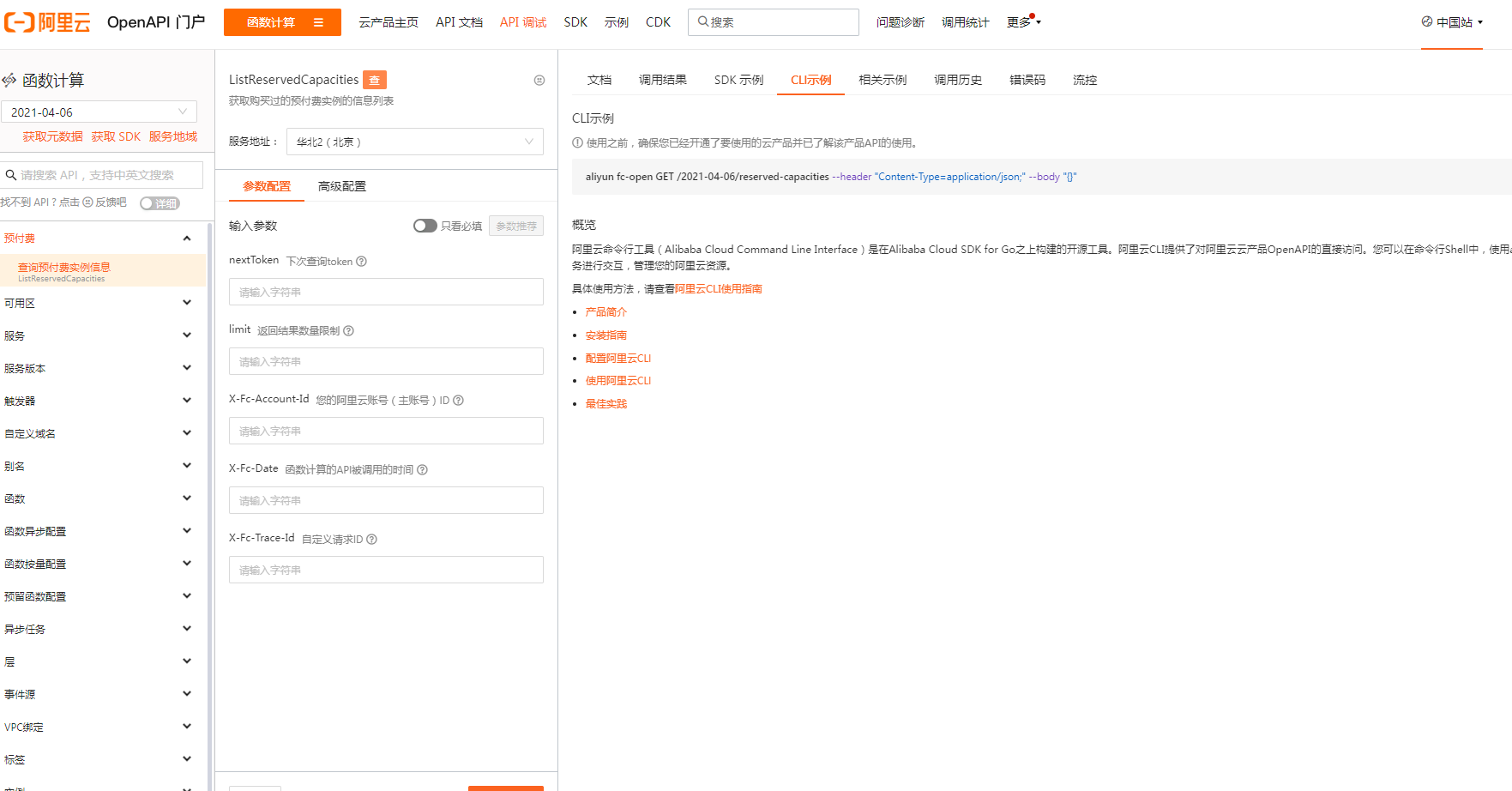
Task: Open the 安装指南 link
Action: 606,335
